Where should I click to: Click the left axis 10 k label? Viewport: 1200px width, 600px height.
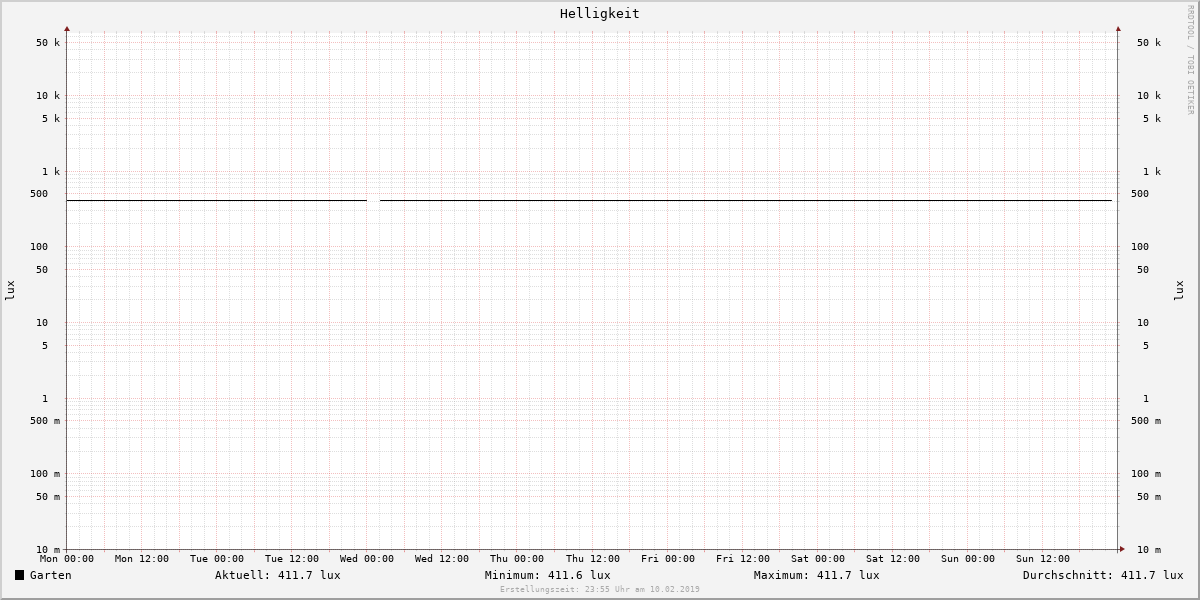(48, 96)
